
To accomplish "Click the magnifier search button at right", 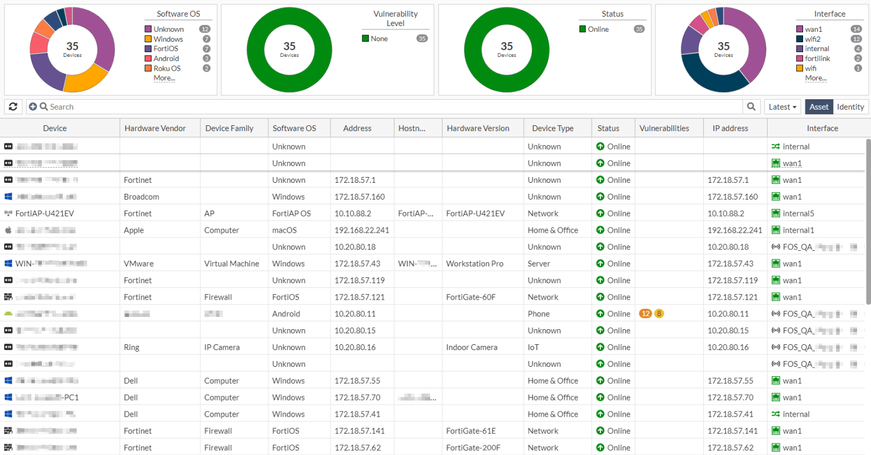I will [751, 107].
